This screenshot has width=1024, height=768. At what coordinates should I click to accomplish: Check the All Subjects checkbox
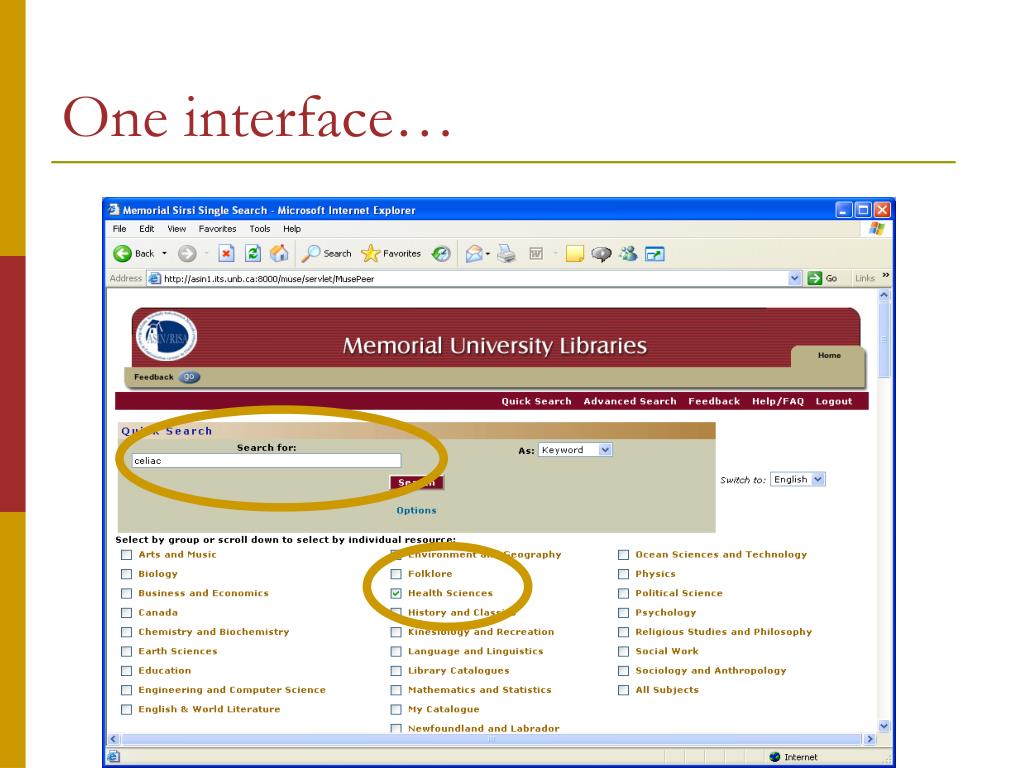[x=624, y=690]
